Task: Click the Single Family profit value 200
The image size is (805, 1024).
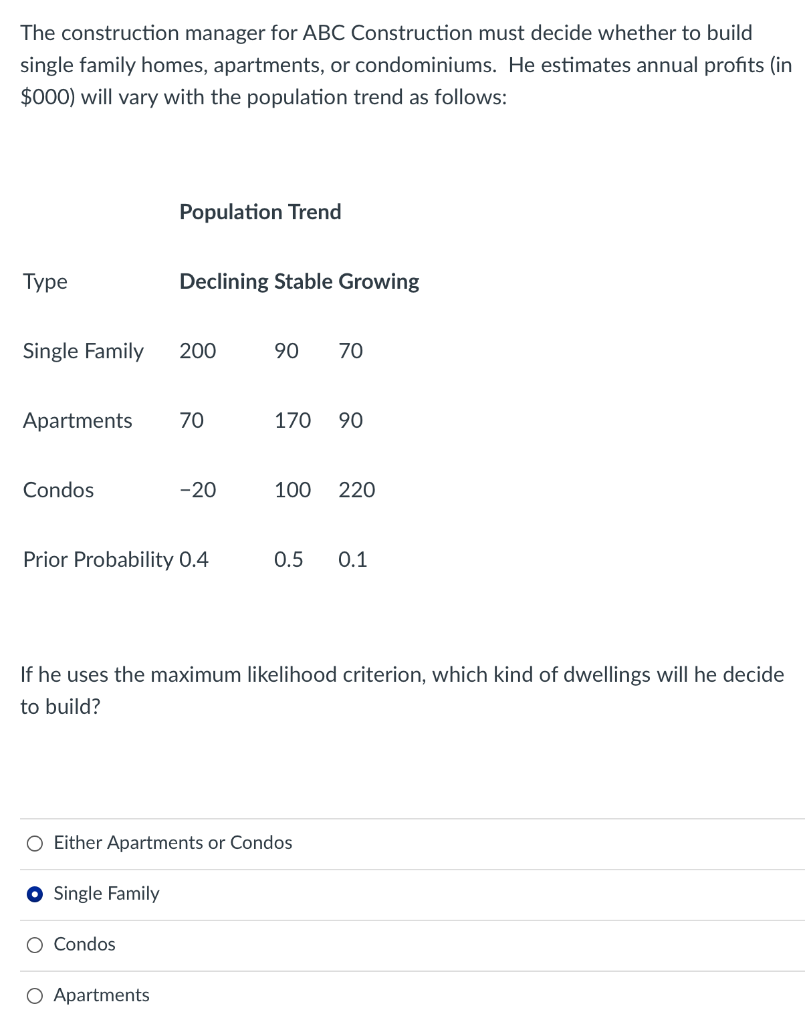Action: 197,351
